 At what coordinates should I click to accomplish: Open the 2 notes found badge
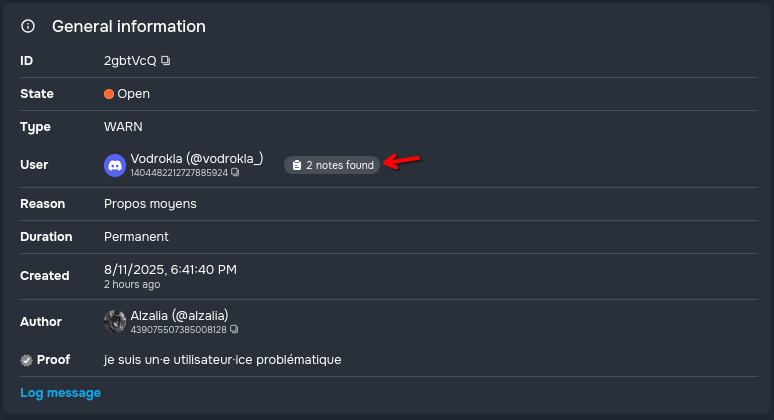click(332, 165)
